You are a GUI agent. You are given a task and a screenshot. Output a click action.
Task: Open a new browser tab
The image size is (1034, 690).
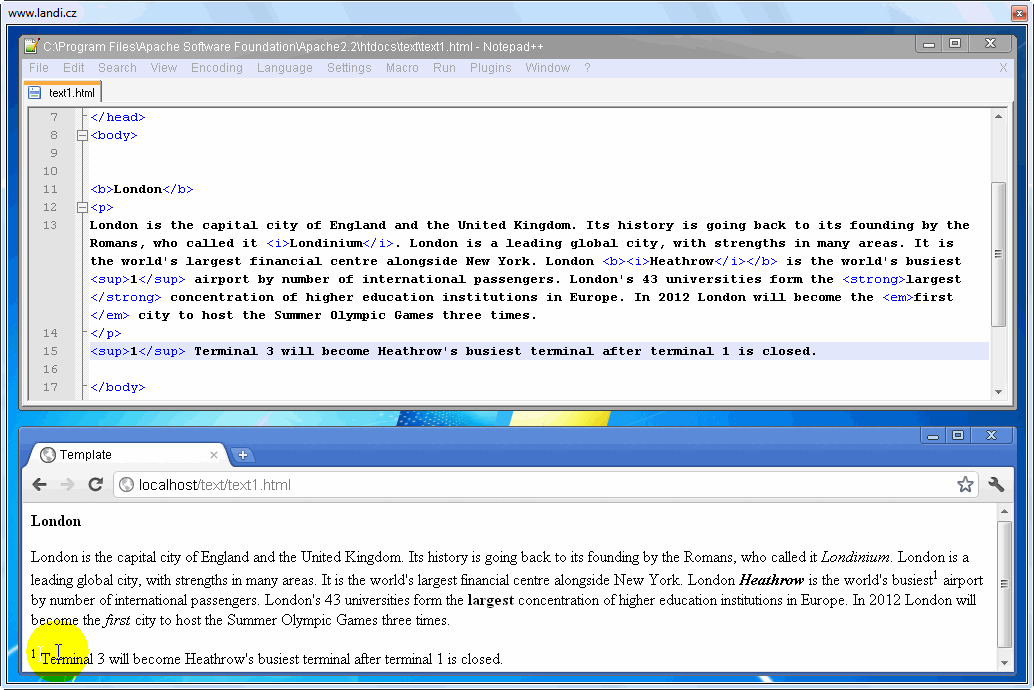pos(243,455)
